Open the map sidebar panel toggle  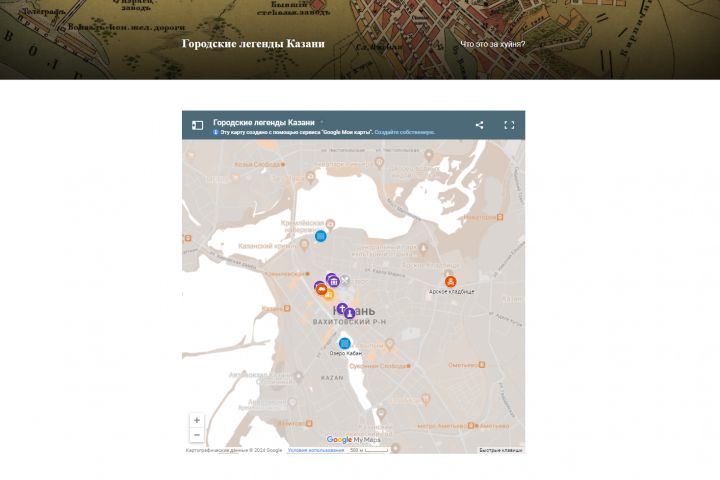click(197, 125)
